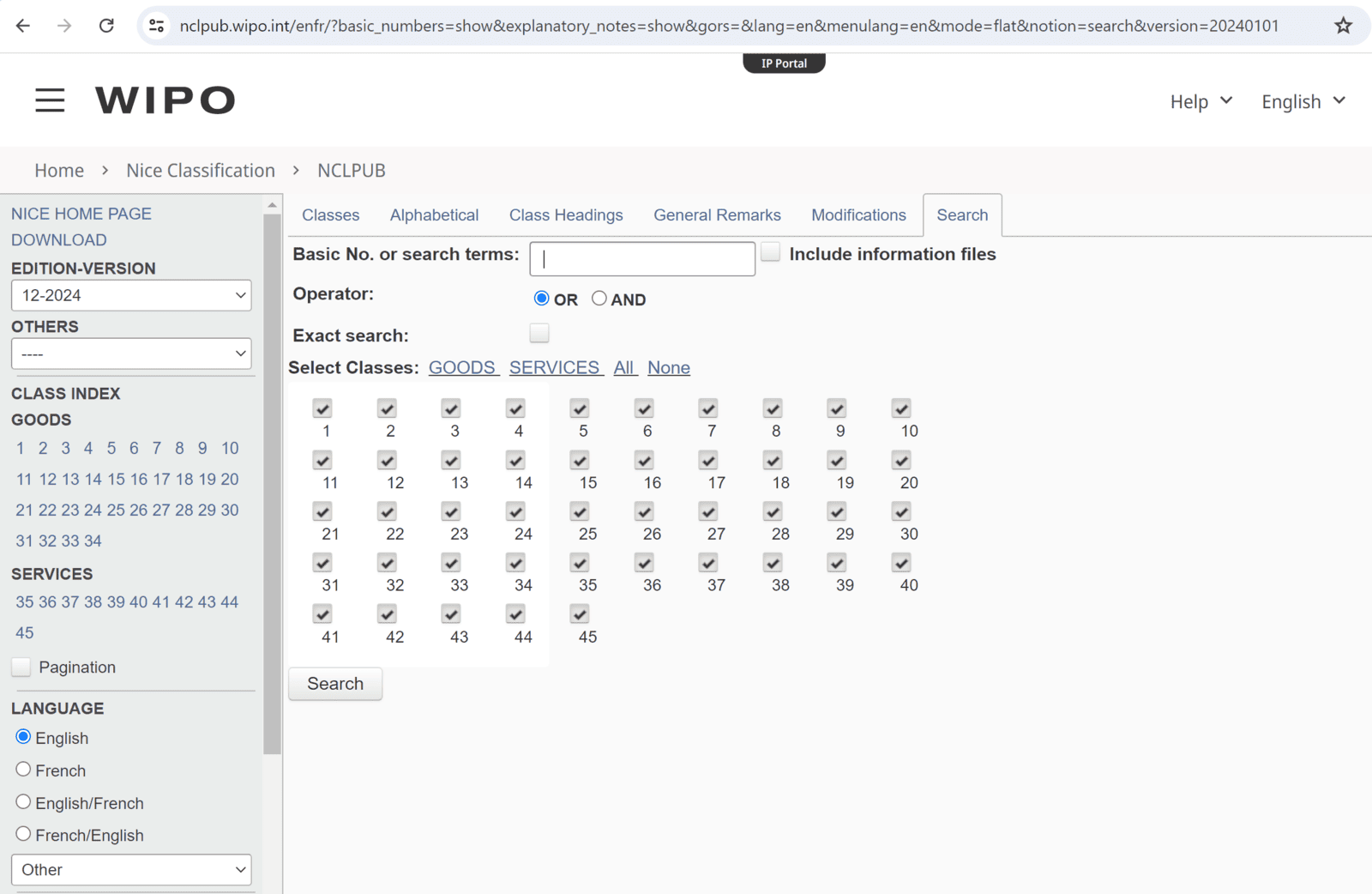Uncheck class 36 checkbox

[644, 563]
